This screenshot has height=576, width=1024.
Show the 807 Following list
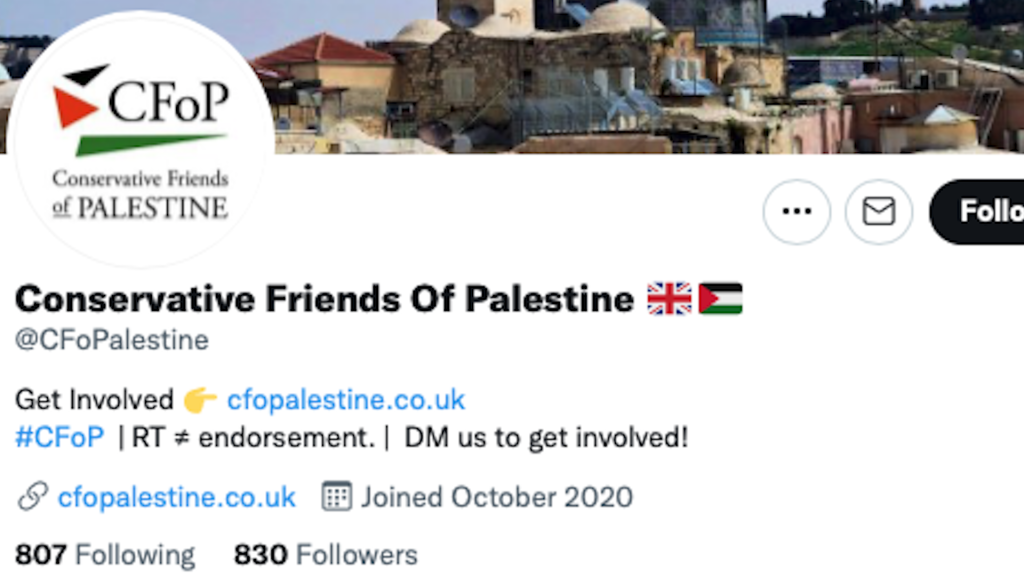(x=105, y=555)
